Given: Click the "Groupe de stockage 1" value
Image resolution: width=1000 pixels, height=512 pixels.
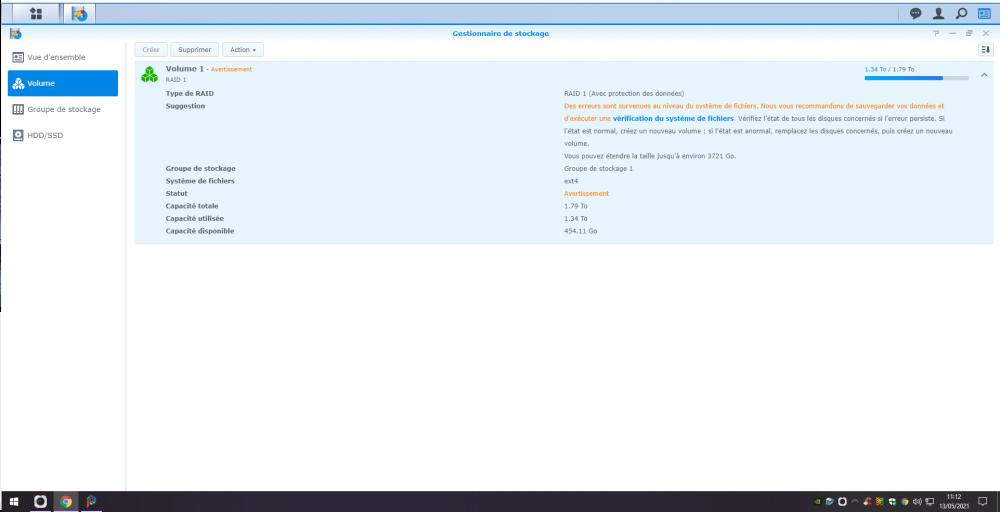Looking at the screenshot, I should [x=598, y=168].
